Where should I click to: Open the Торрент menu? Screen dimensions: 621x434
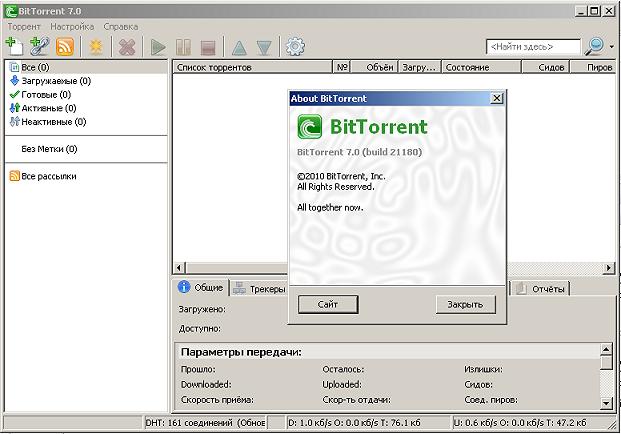coord(24,26)
